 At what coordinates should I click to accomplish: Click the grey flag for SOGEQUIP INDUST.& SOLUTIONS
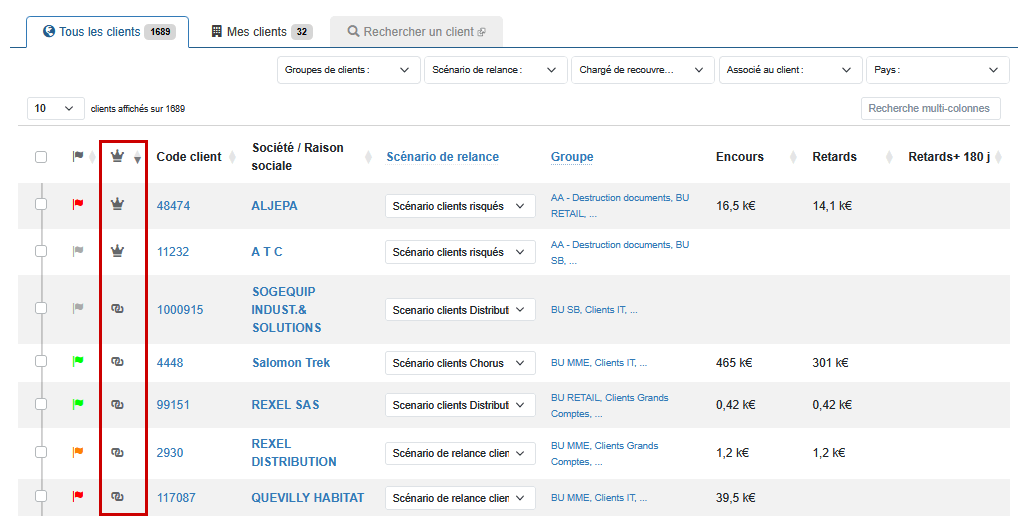click(78, 308)
